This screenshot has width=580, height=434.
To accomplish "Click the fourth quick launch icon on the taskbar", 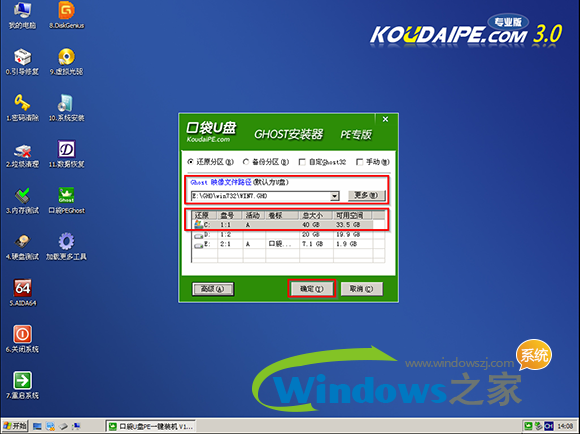I will 77,427.
